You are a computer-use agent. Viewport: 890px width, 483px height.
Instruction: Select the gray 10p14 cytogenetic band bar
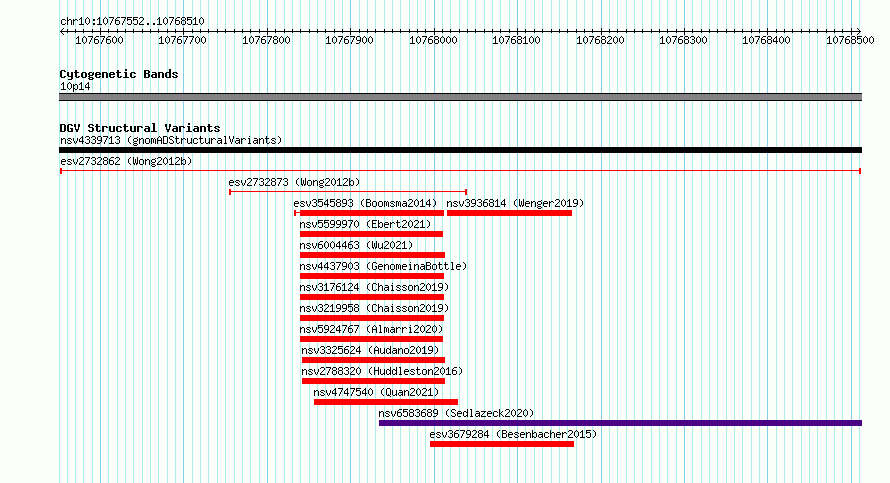(460, 97)
